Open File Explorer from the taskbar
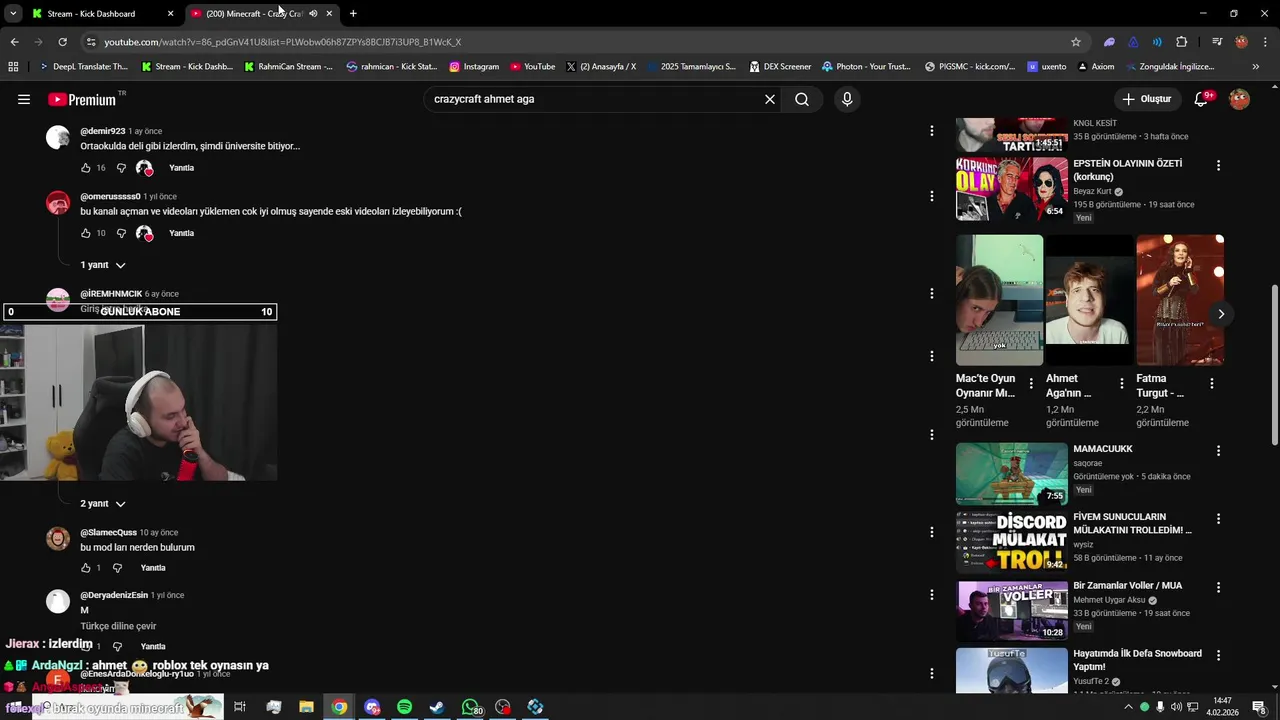1280x720 pixels. click(x=306, y=707)
